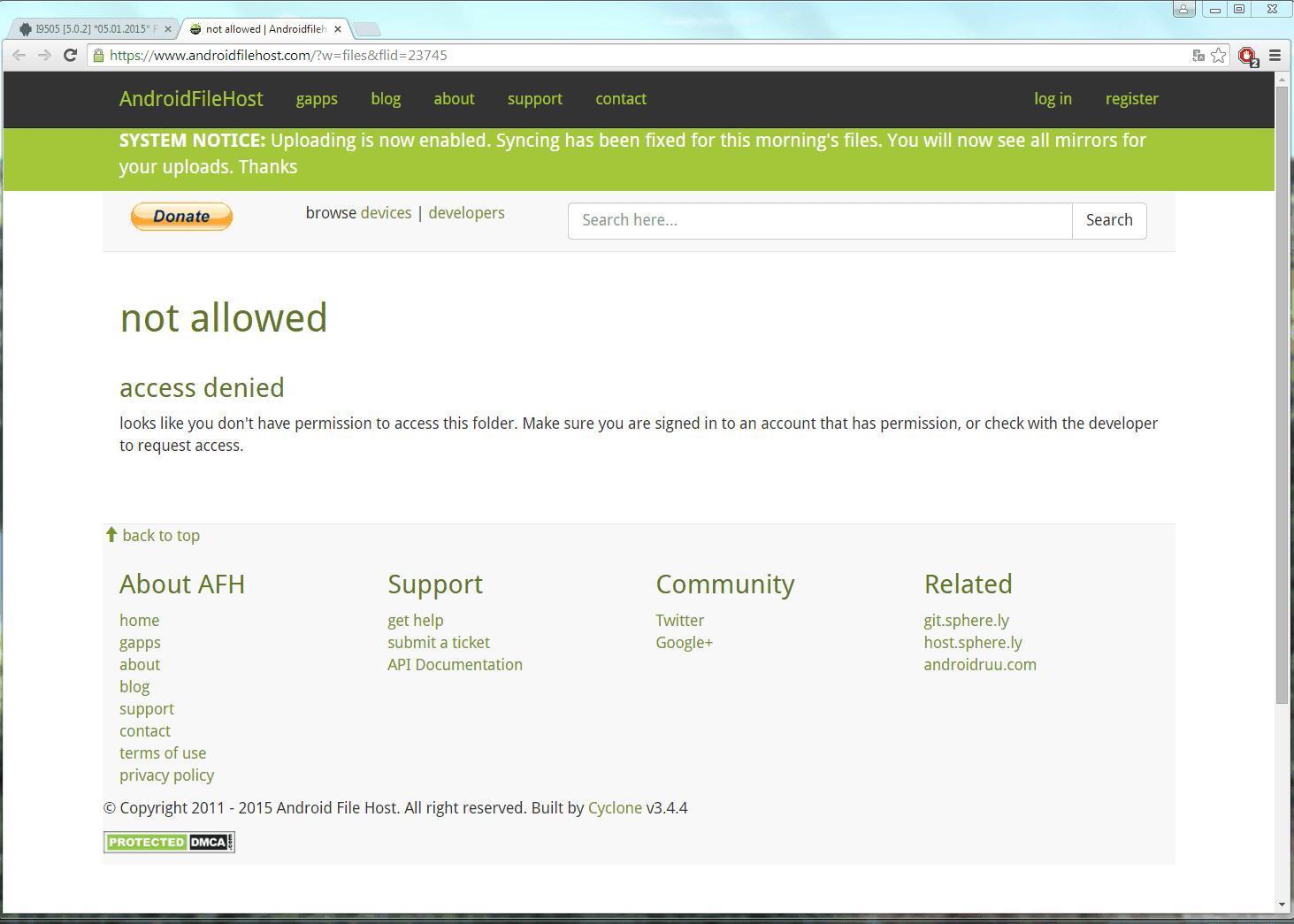
Task: Click the 'Community' footer heading
Action: pos(725,584)
